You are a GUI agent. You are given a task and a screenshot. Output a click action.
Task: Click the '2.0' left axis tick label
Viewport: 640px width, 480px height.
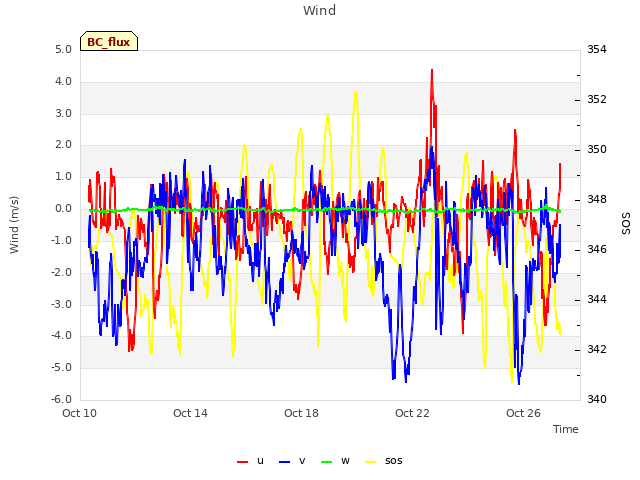coord(64,145)
